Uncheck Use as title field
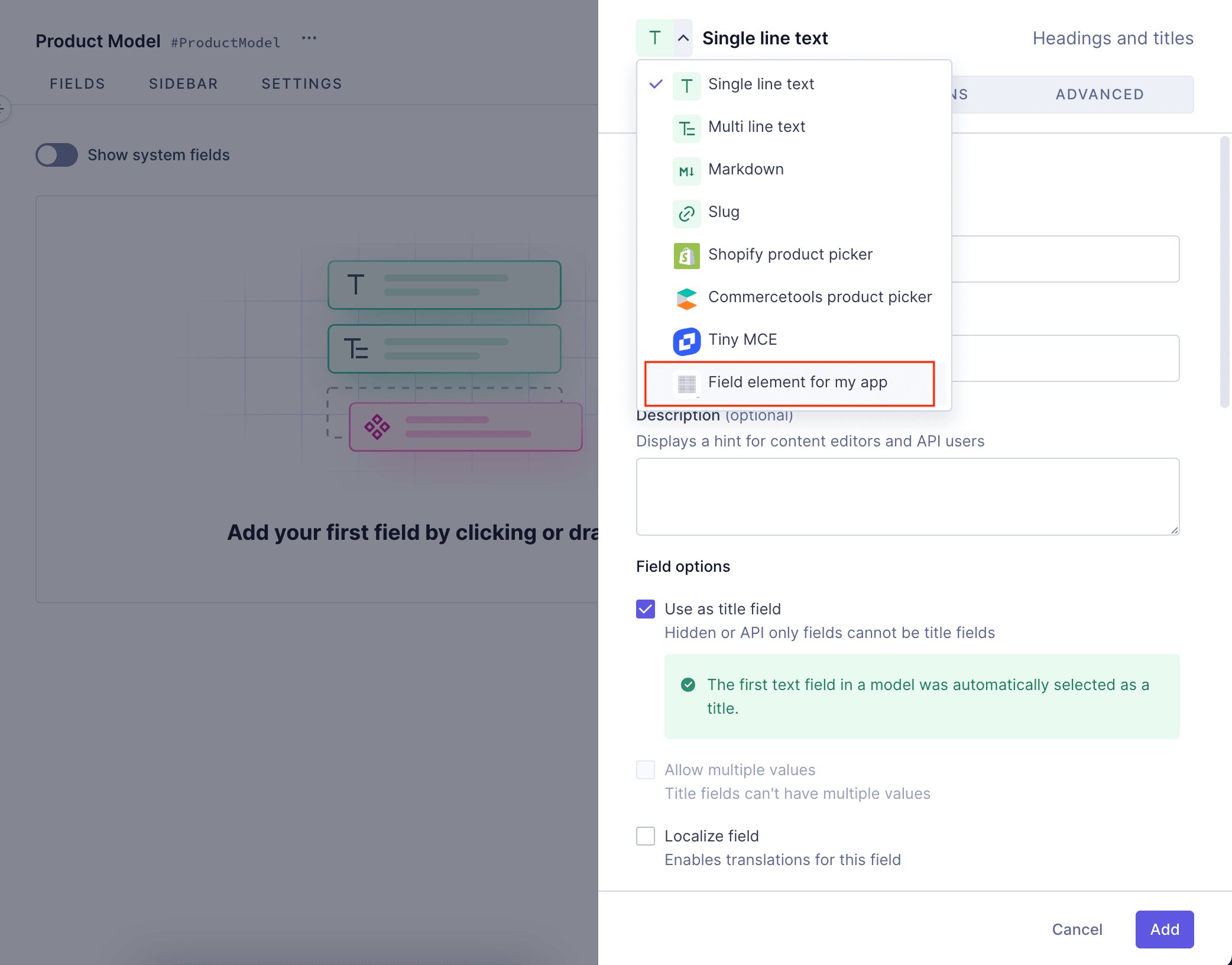Viewport: 1232px width, 965px height. point(645,608)
